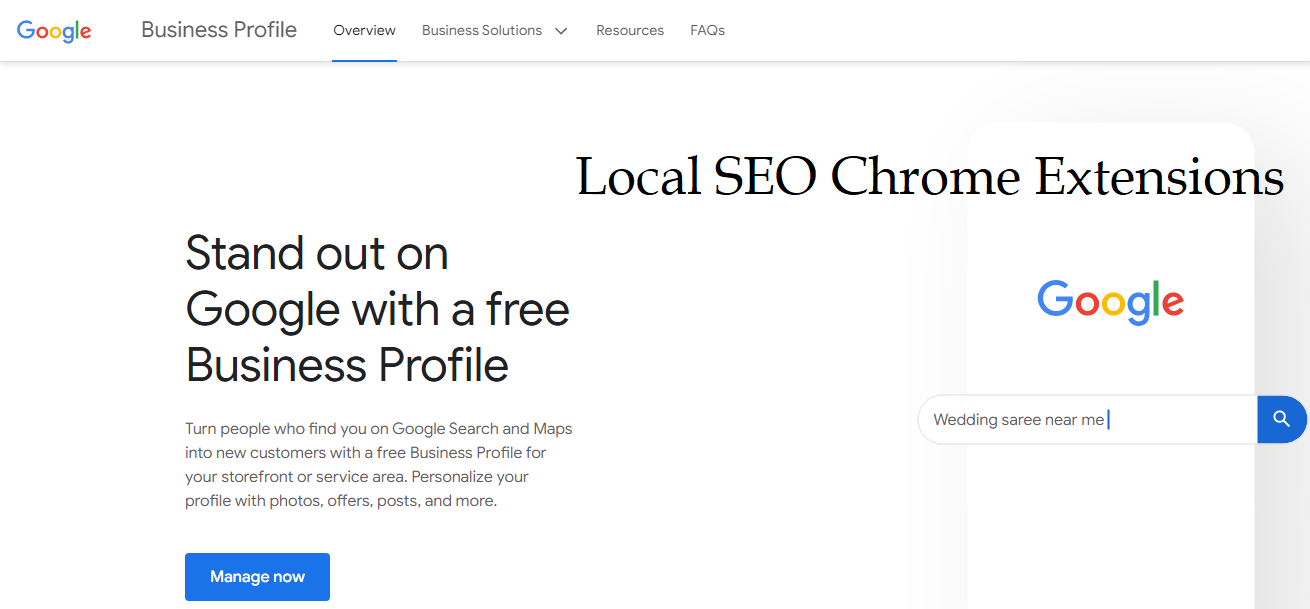Click the Google logo in the header
1310x609 pixels.
tap(54, 31)
